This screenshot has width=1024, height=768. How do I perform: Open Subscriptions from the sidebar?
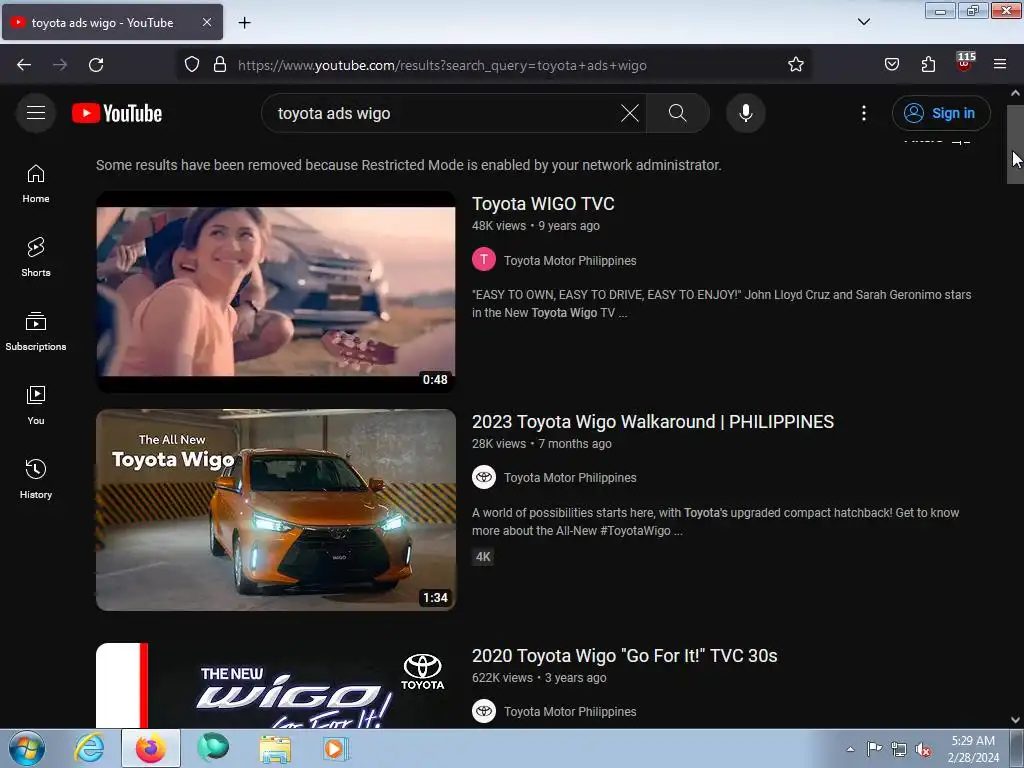[x=36, y=331]
